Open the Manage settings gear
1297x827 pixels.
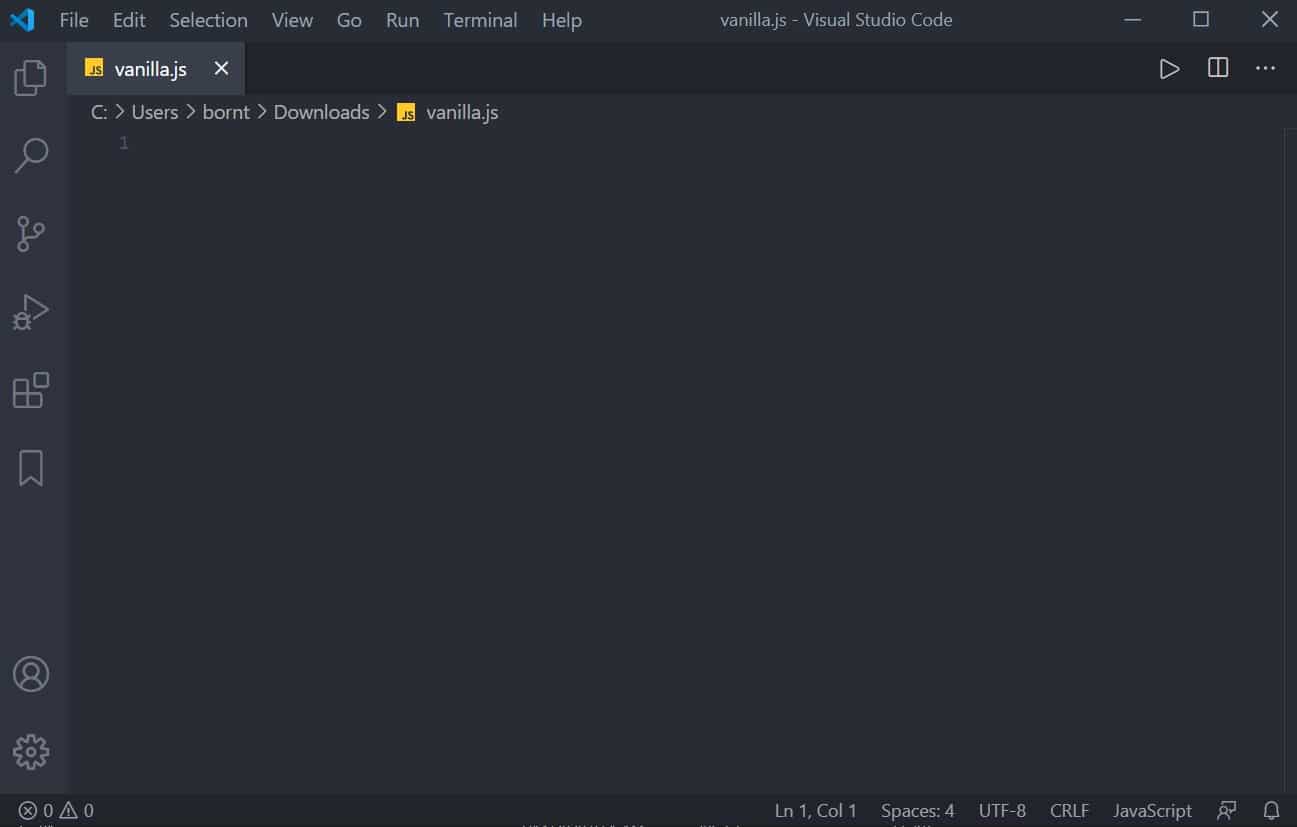(31, 752)
